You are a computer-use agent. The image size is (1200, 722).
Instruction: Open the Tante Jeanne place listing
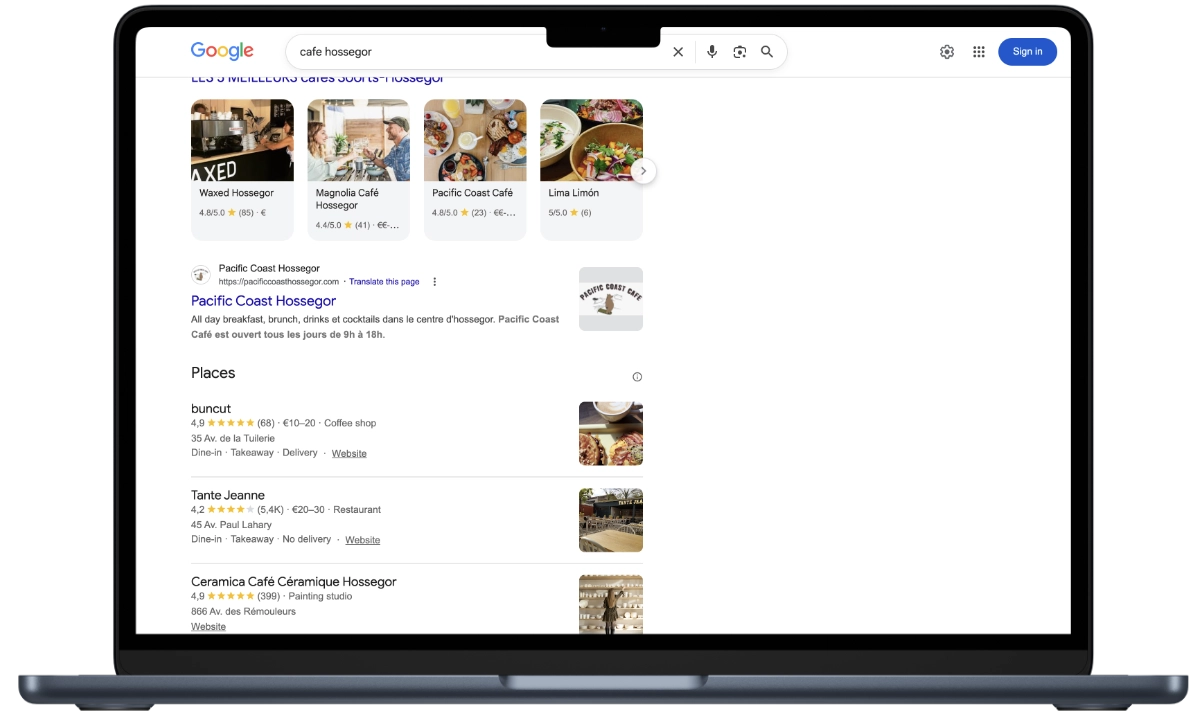228,495
